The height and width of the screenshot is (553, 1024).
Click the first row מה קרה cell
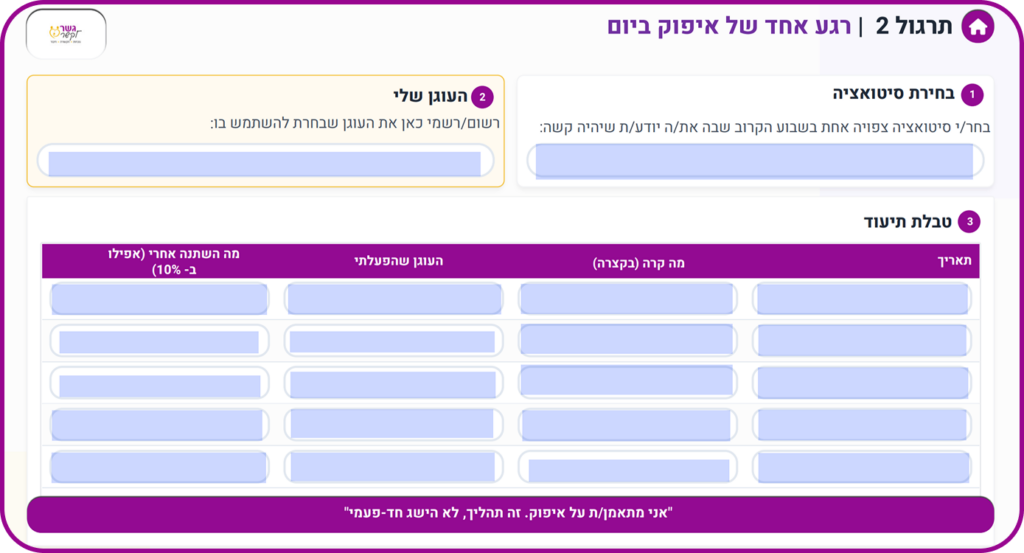coord(627,299)
